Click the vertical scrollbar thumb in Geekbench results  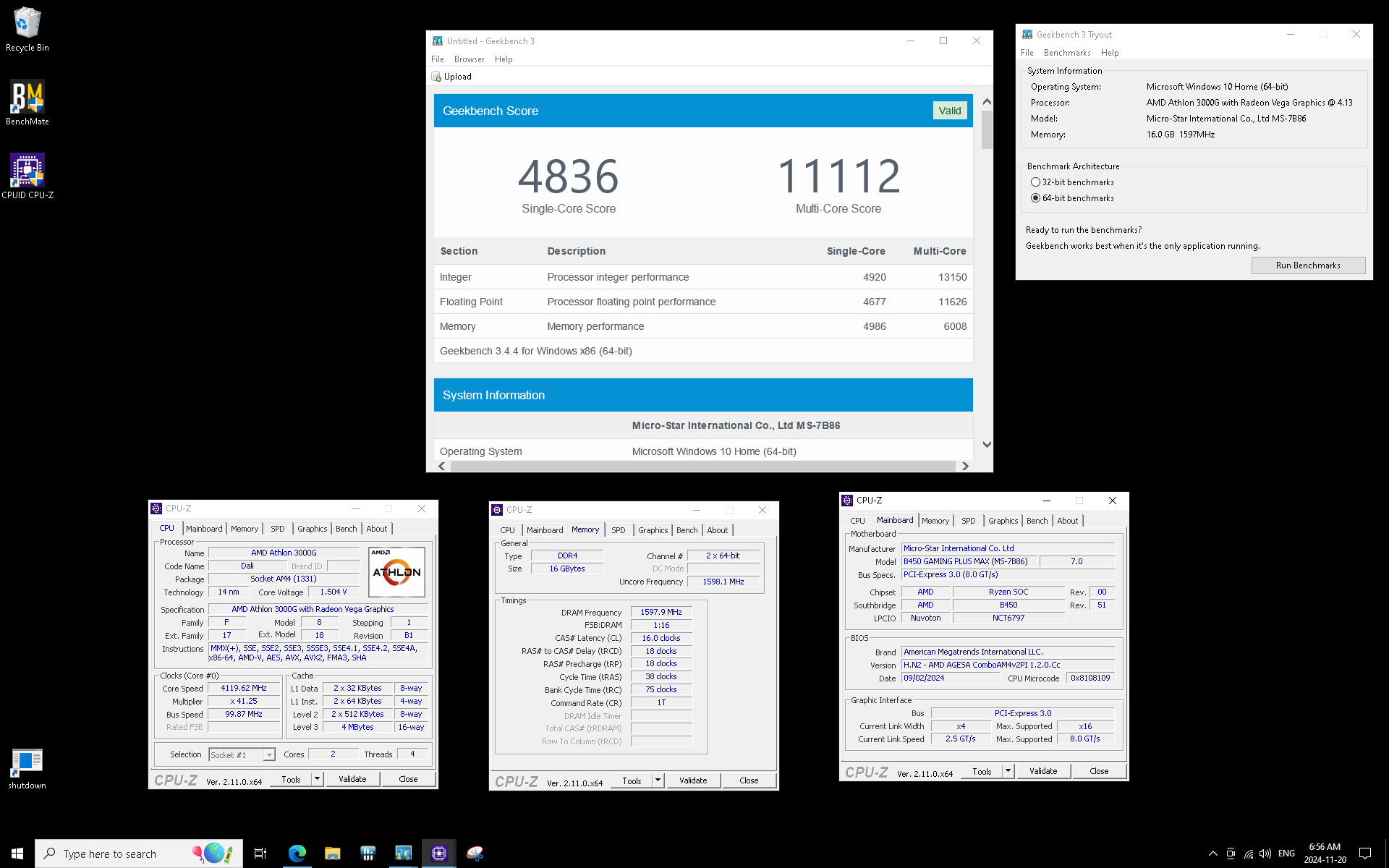[987, 130]
